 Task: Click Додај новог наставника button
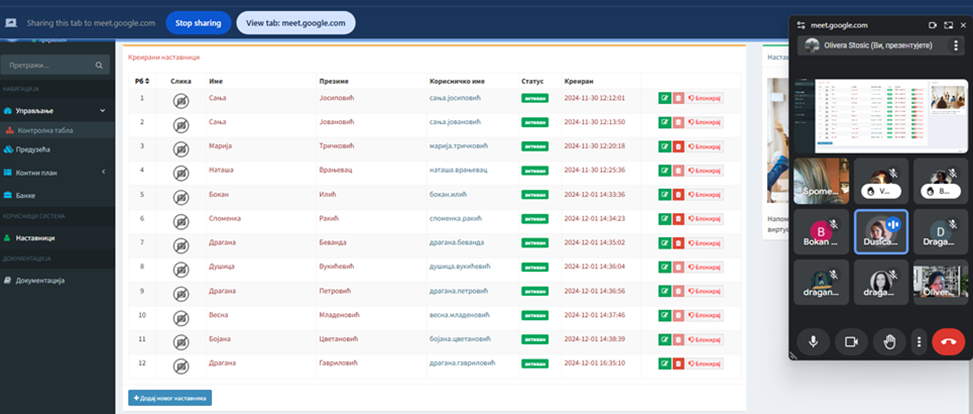pyautogui.click(x=170, y=398)
